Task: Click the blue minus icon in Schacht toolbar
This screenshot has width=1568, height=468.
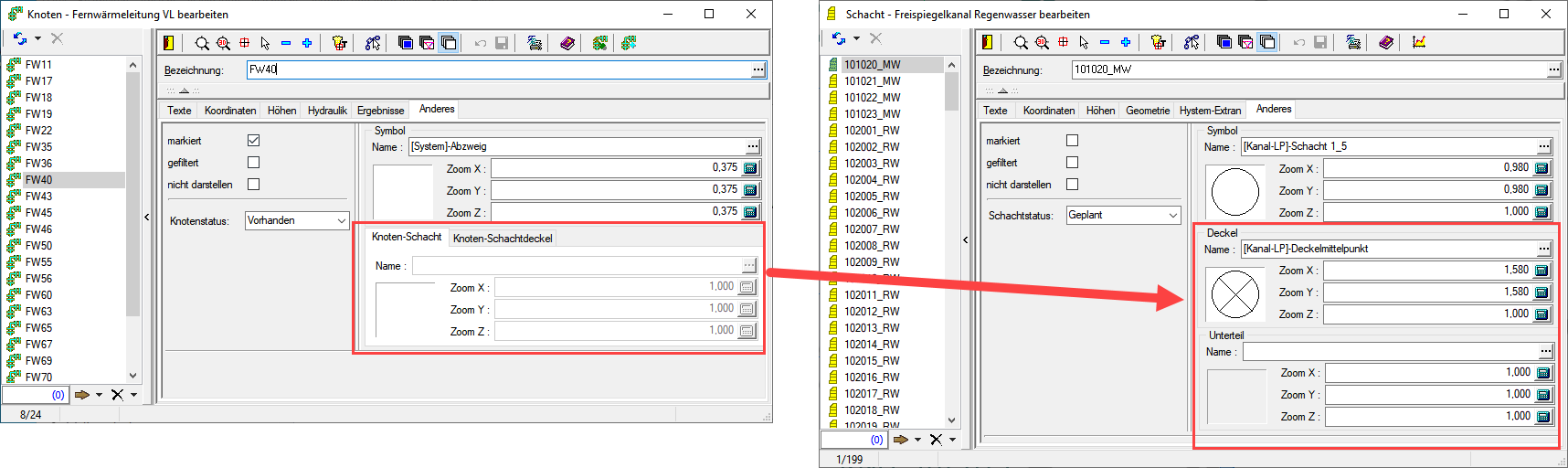Action: point(1105,42)
